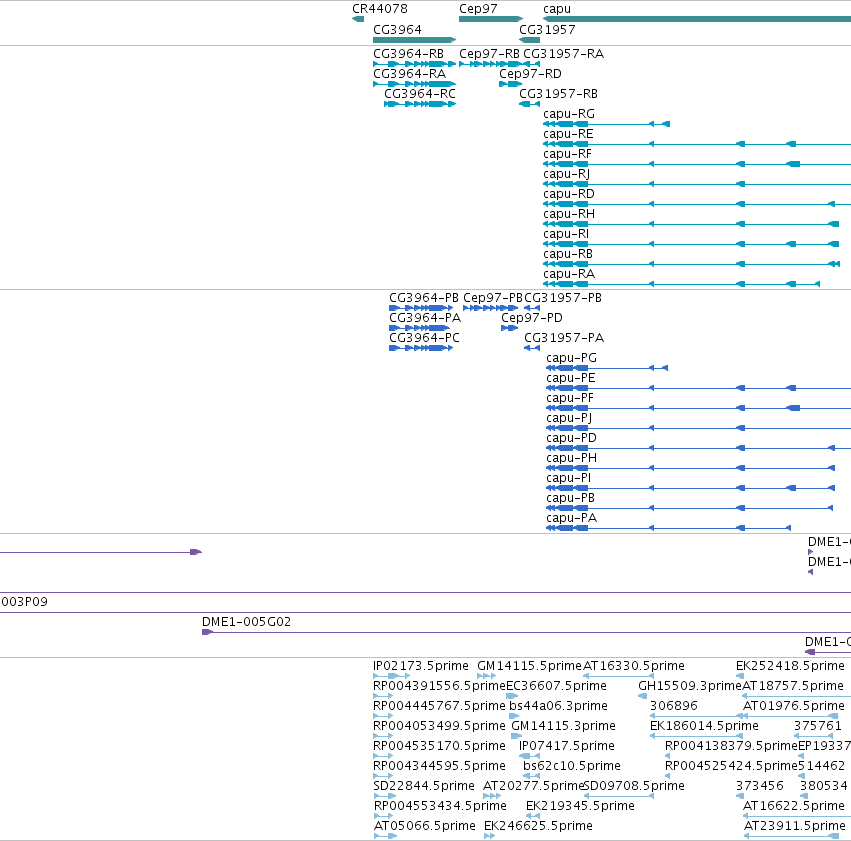Screen dimensions: 851x841
Task: Click the CR44078 gene label
Action: [379, 9]
